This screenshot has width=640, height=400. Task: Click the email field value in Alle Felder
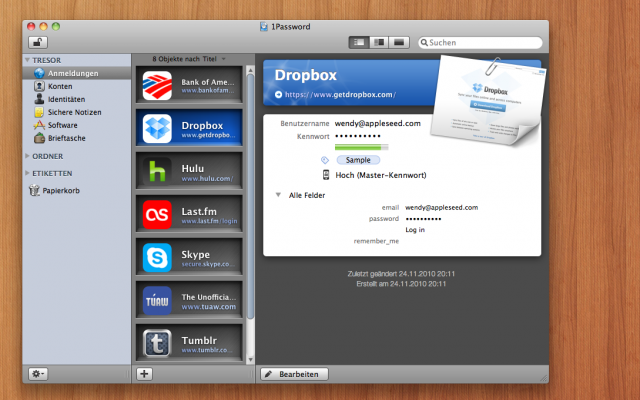(441, 207)
